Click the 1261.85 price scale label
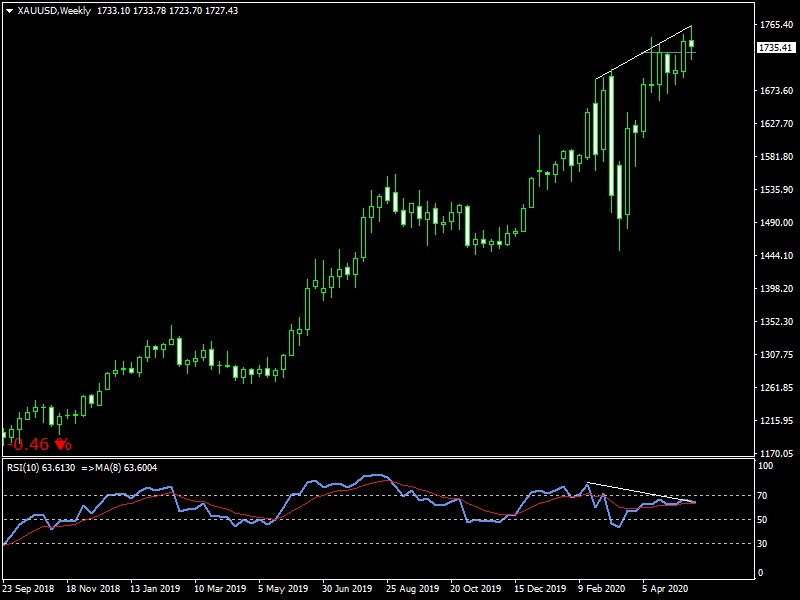This screenshot has width=800, height=600. coord(777,388)
